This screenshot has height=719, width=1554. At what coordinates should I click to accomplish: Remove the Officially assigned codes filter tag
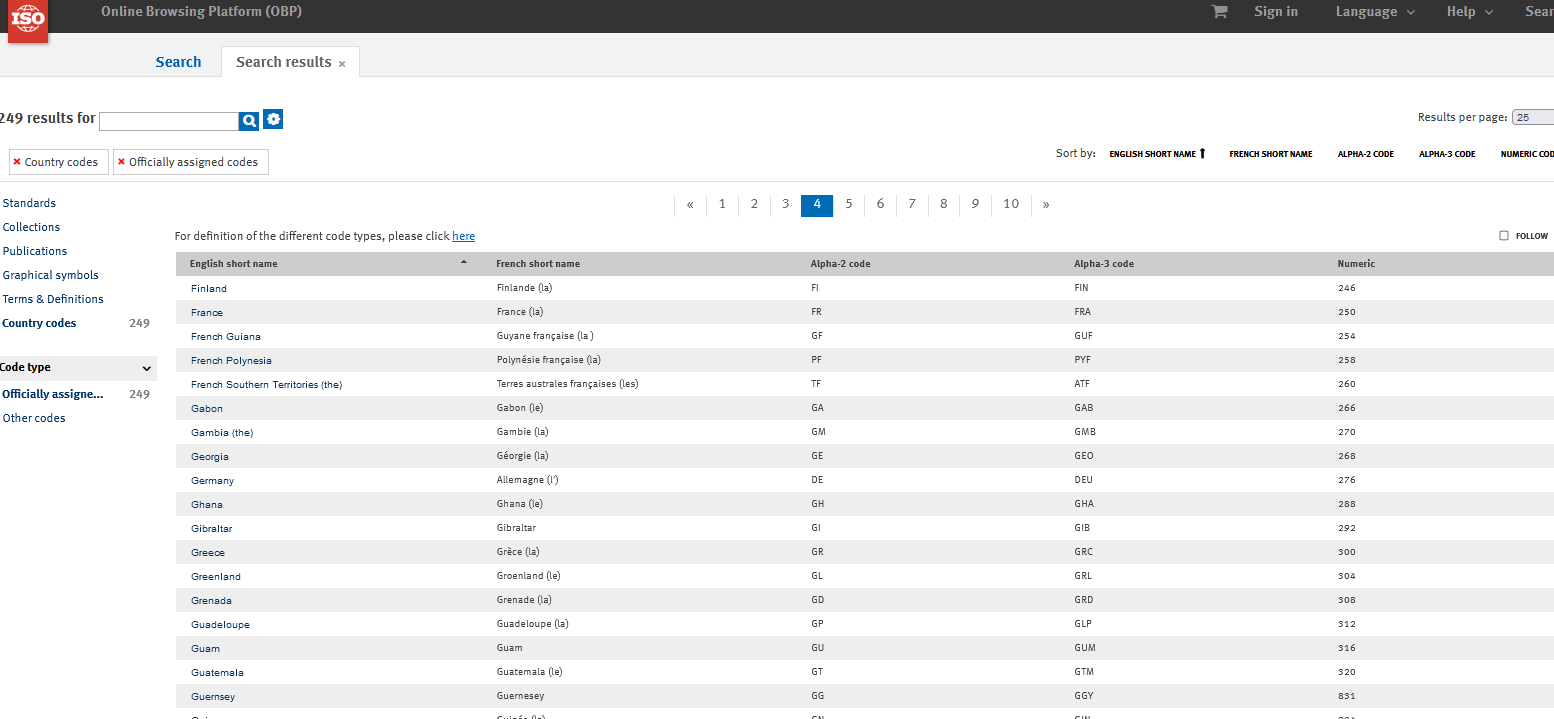click(121, 162)
